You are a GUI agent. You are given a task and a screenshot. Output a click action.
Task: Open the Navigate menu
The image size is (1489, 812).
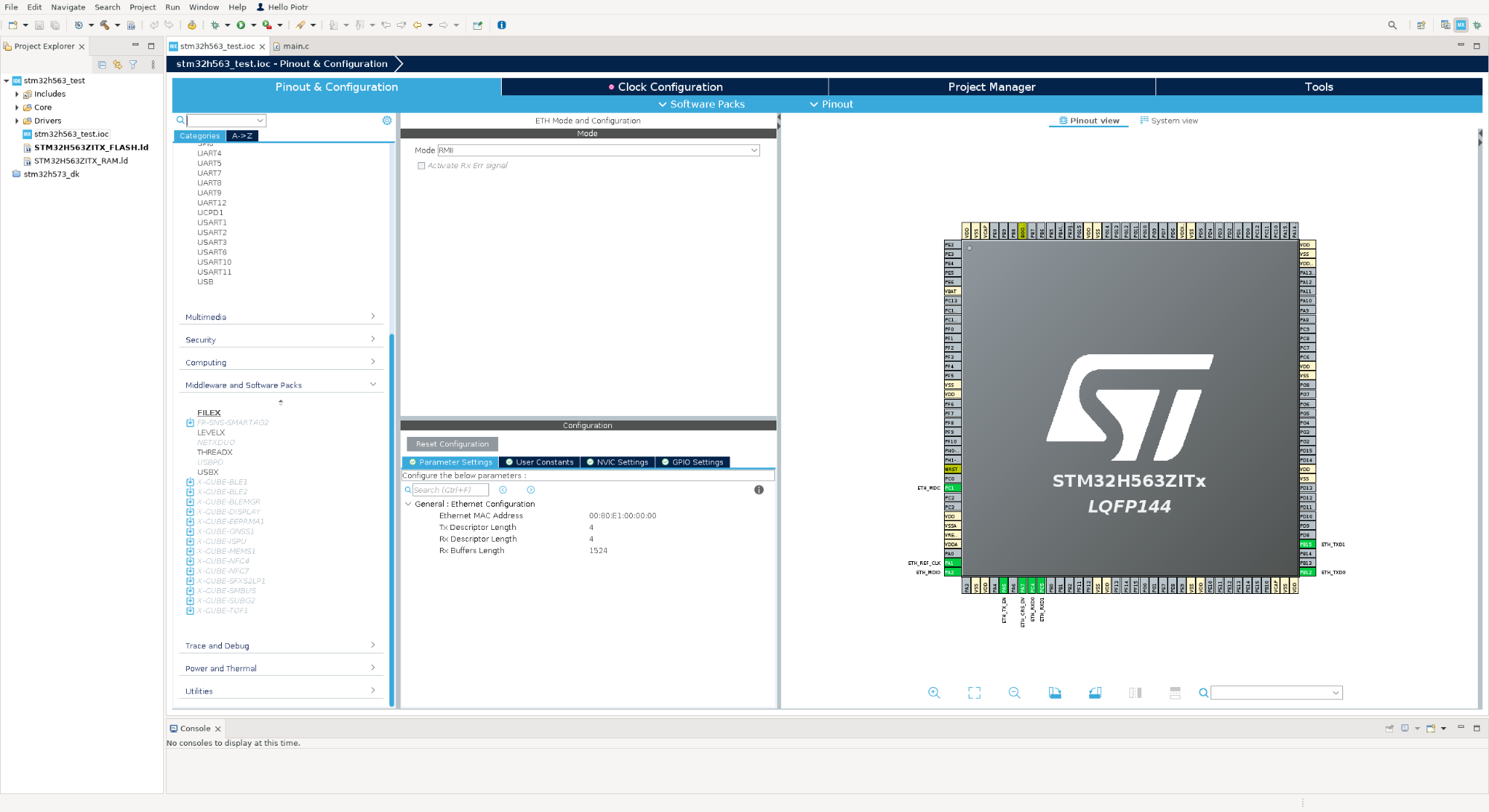[x=68, y=7]
